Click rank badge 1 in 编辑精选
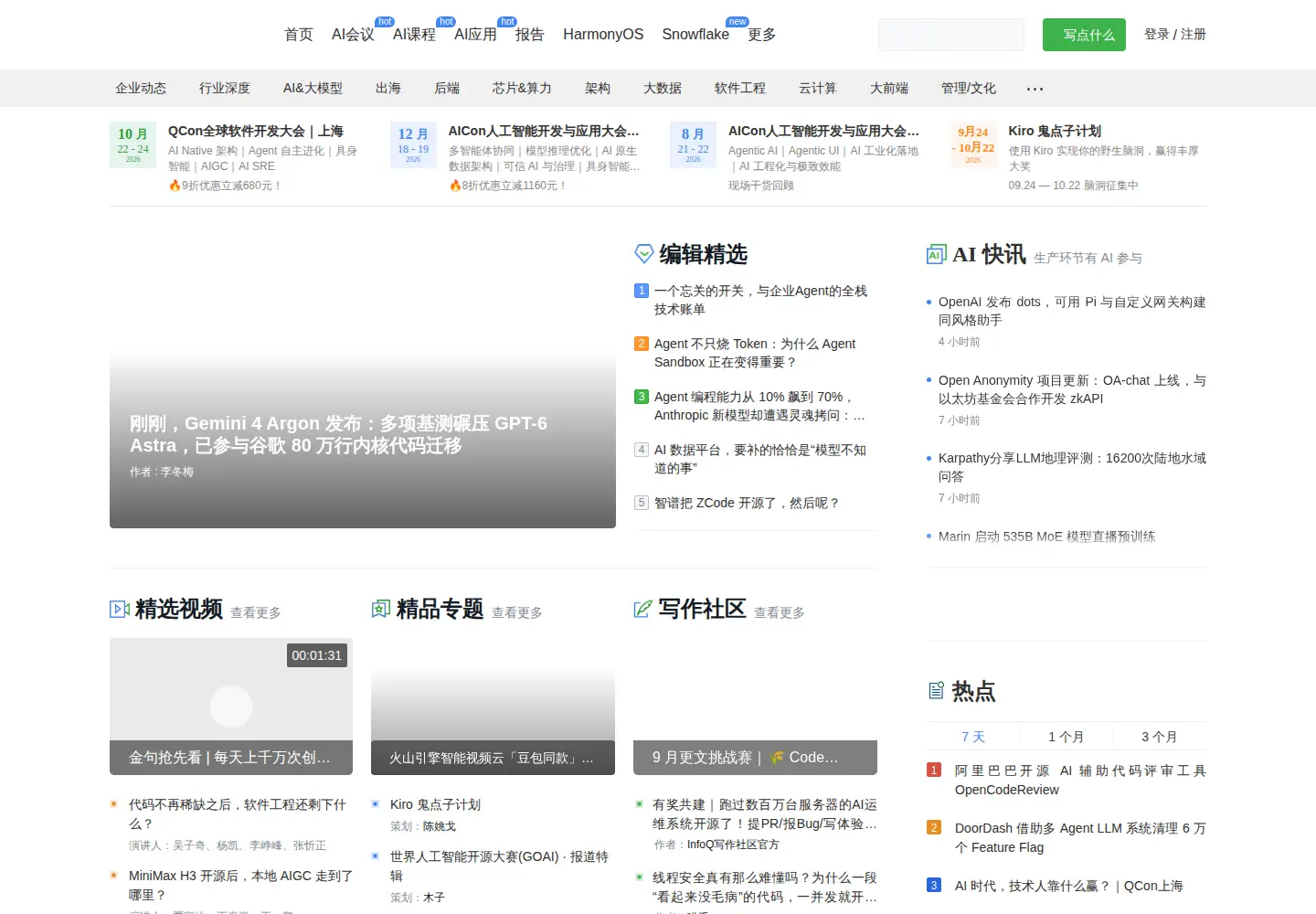The height and width of the screenshot is (914, 1316). pyautogui.click(x=642, y=291)
